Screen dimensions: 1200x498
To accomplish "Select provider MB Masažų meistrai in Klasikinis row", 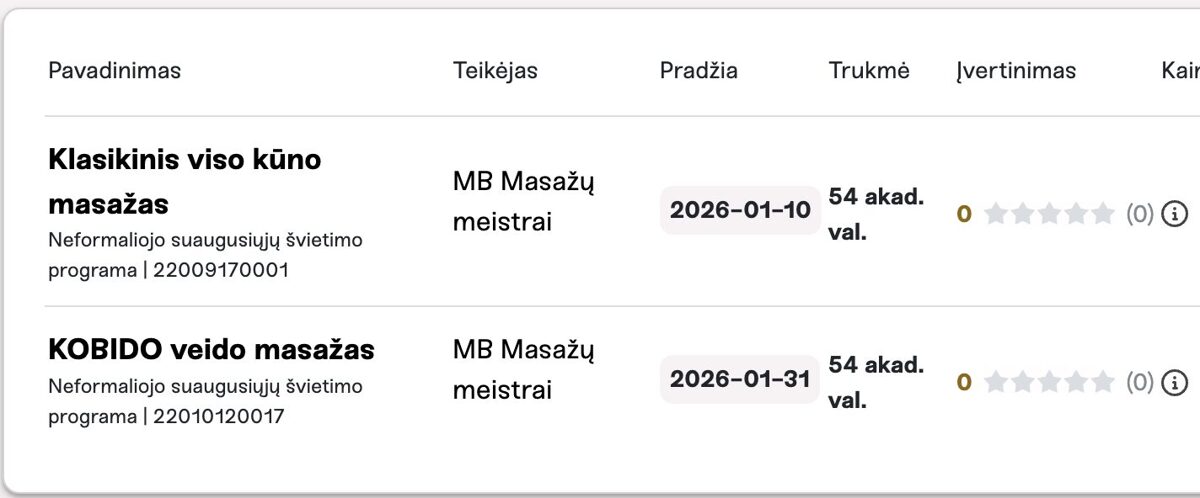I will 523,201.
